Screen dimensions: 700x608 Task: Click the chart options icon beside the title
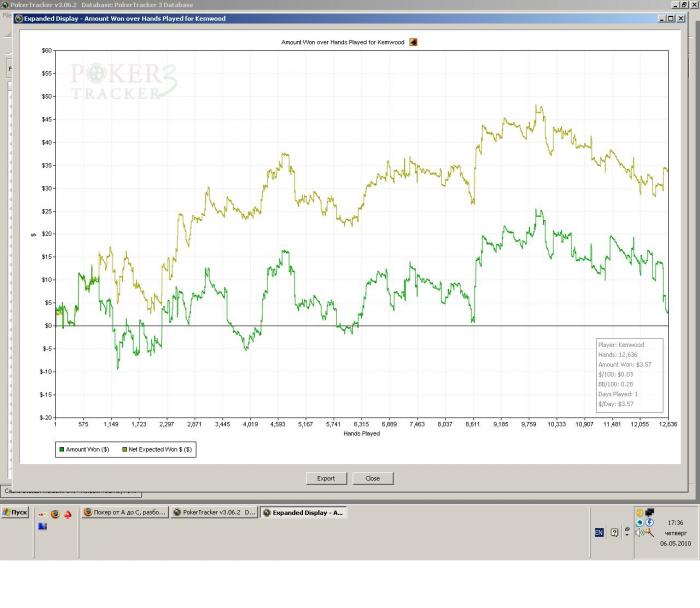tap(413, 42)
